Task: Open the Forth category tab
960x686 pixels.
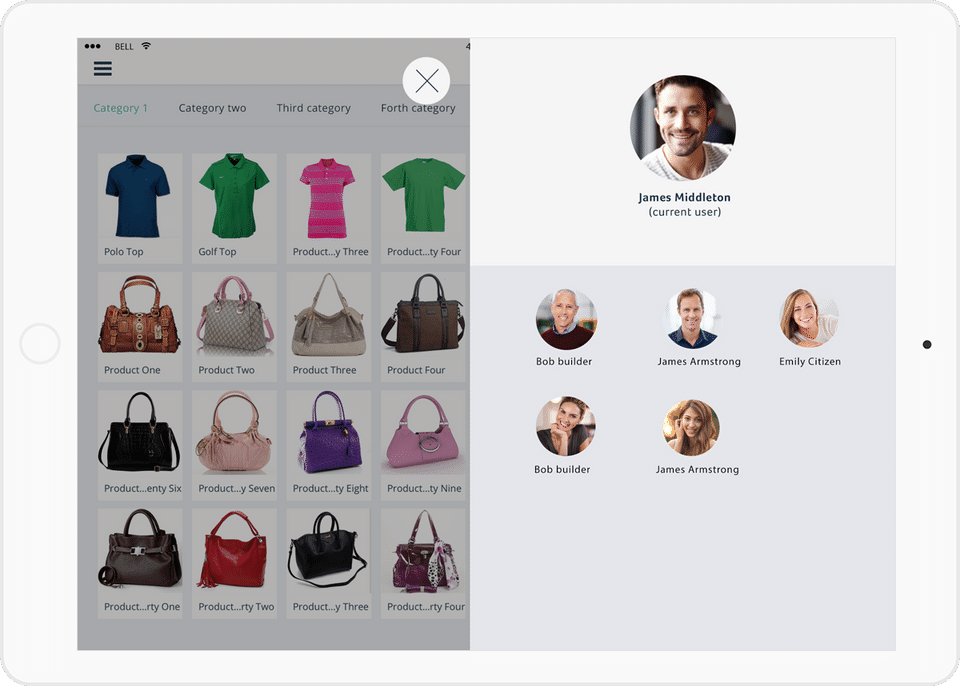Action: tap(418, 108)
